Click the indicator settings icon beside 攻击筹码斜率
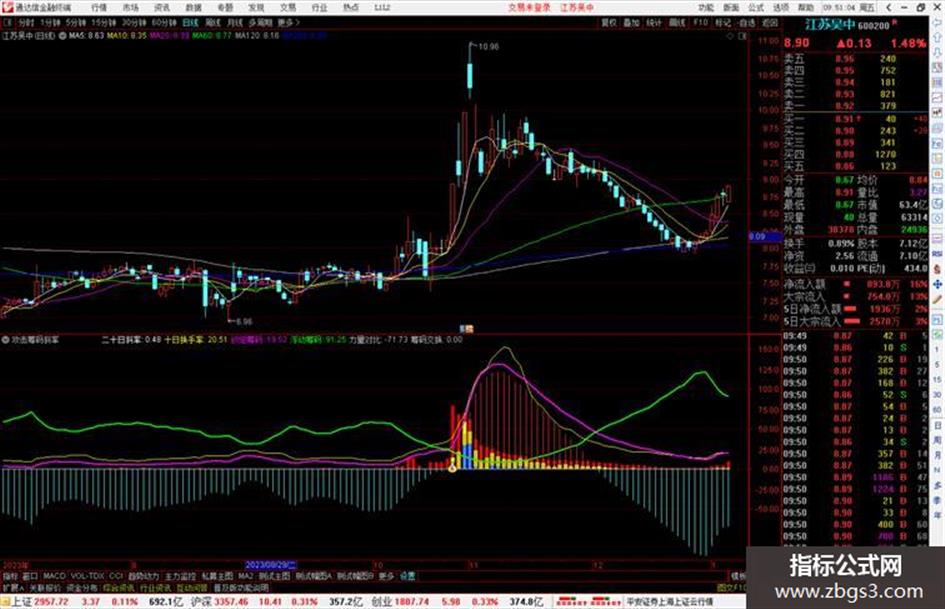This screenshot has height=609, width=945. 6,340
